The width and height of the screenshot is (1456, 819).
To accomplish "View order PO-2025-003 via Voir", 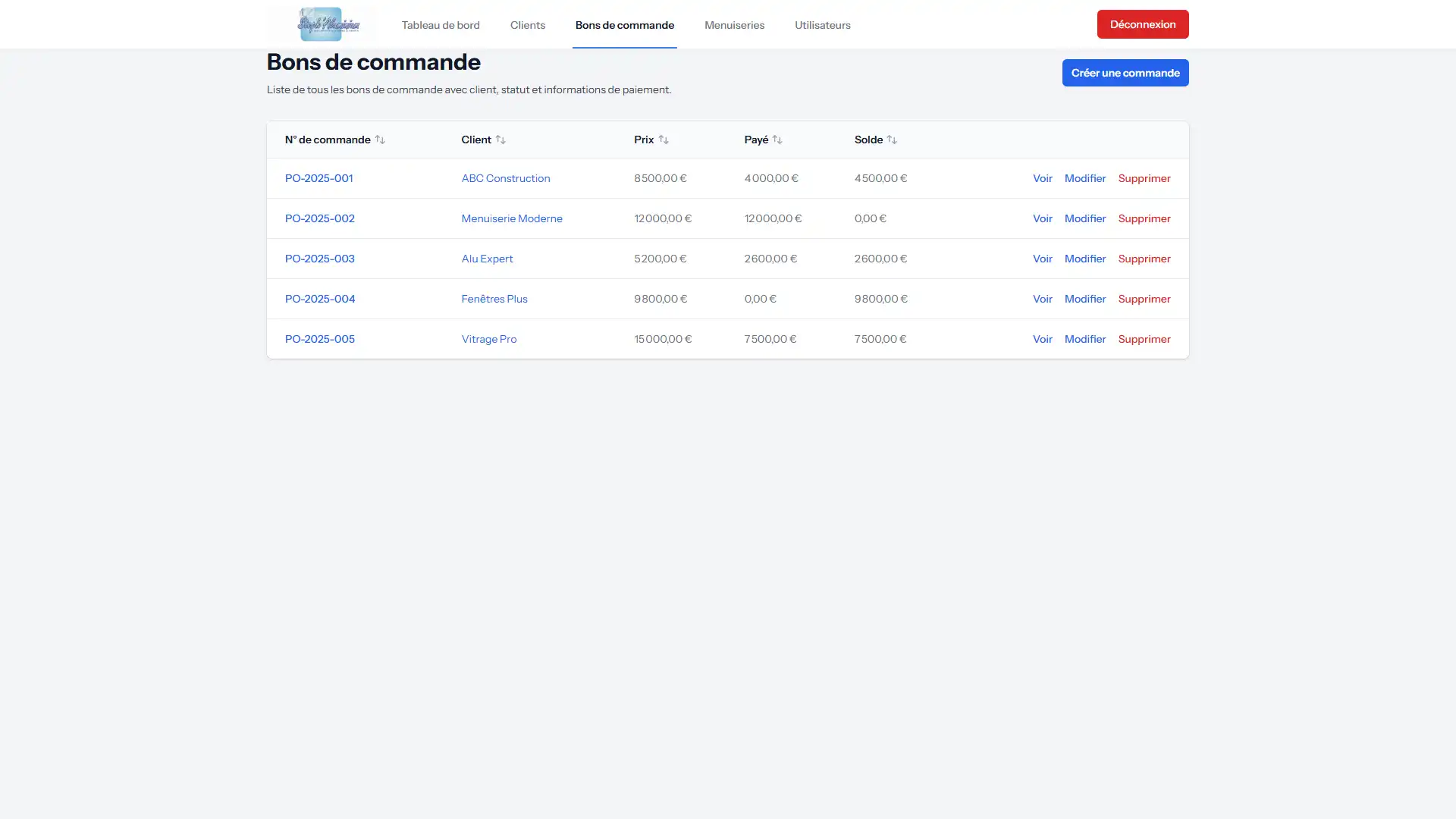I will 1042,259.
